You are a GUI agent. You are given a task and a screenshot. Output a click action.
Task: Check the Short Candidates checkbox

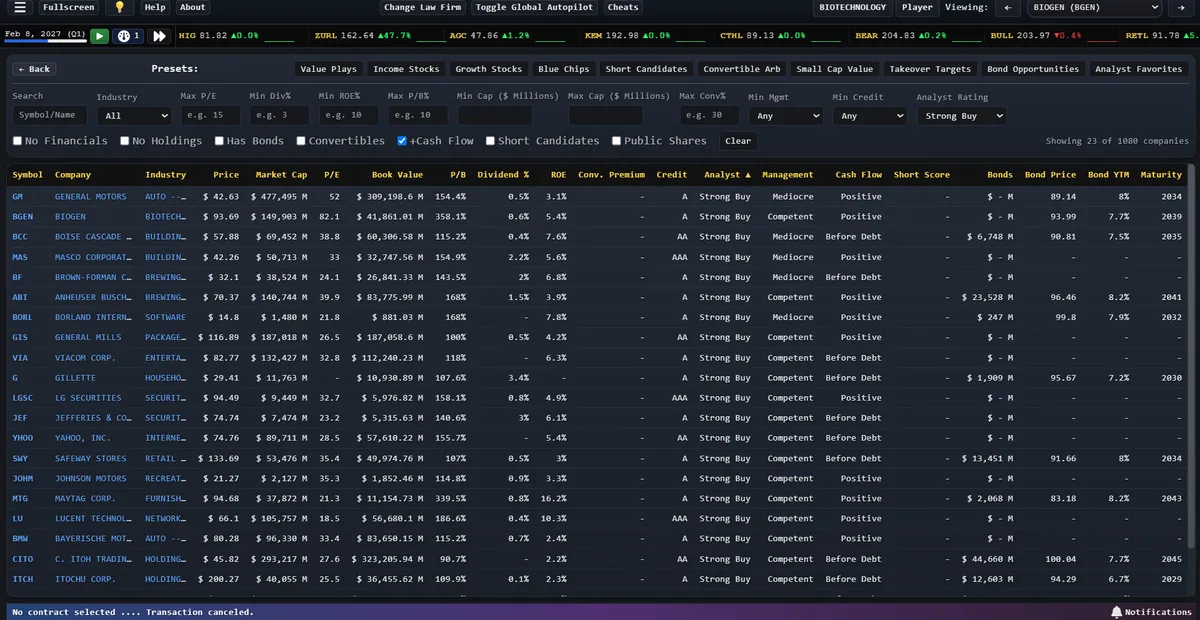(490, 141)
